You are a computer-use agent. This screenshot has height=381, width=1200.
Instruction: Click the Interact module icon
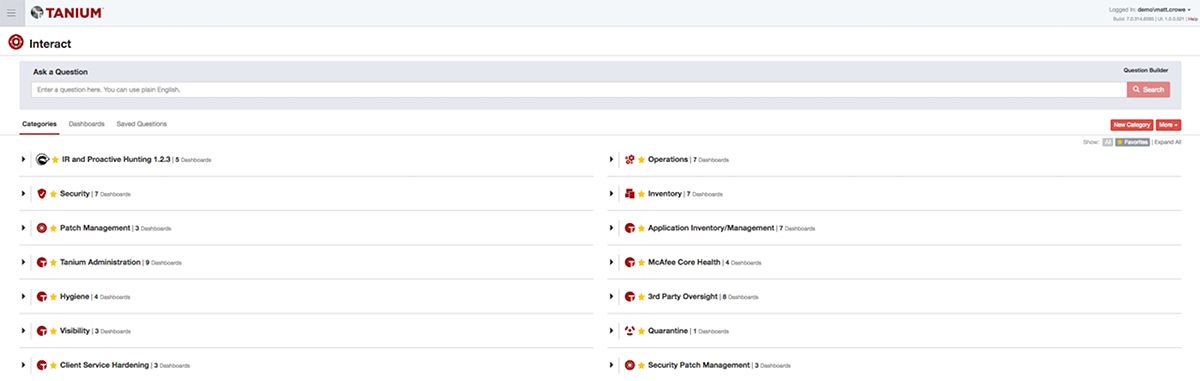tap(15, 43)
